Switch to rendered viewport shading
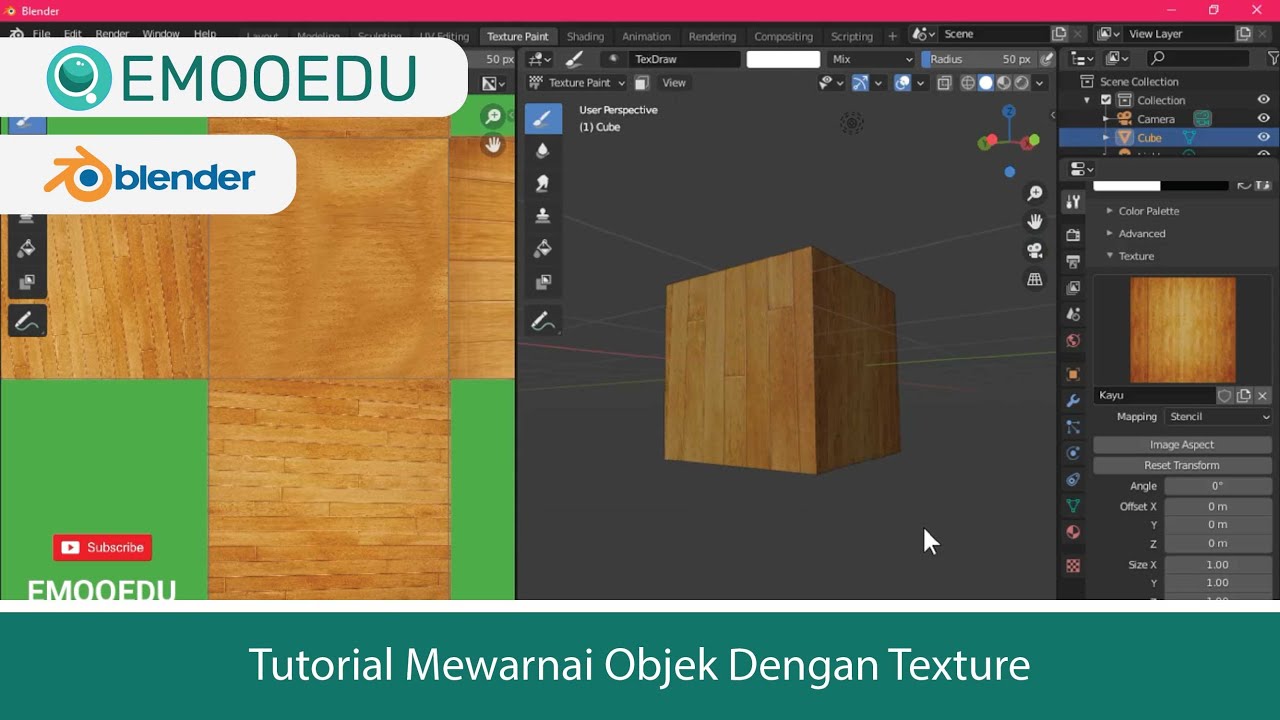 click(1022, 83)
